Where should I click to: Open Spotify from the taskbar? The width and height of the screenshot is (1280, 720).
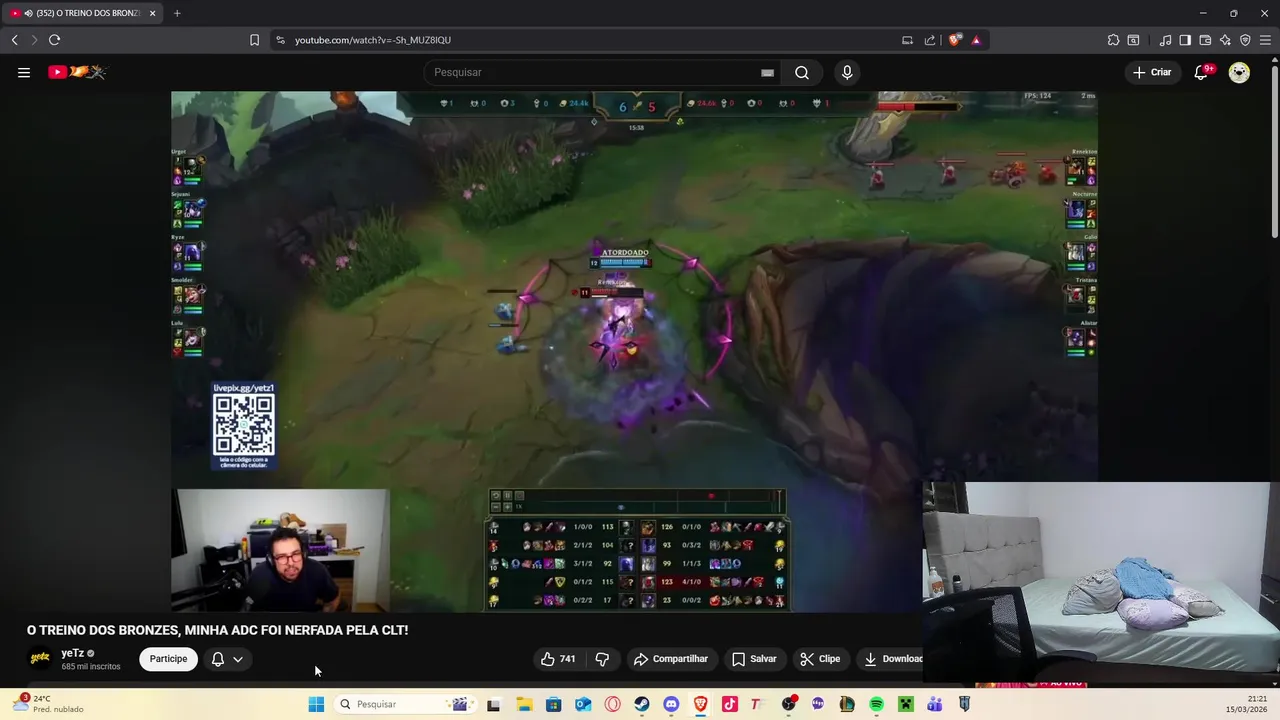(x=876, y=704)
